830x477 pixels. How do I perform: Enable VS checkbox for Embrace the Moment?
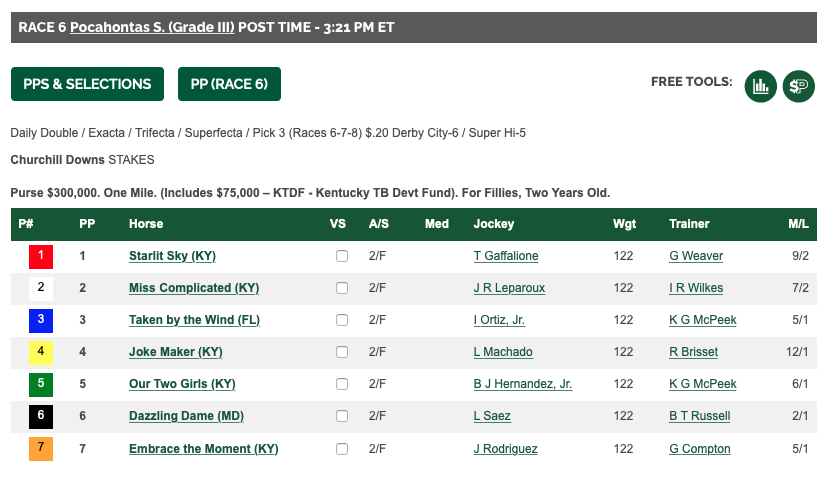(x=342, y=449)
